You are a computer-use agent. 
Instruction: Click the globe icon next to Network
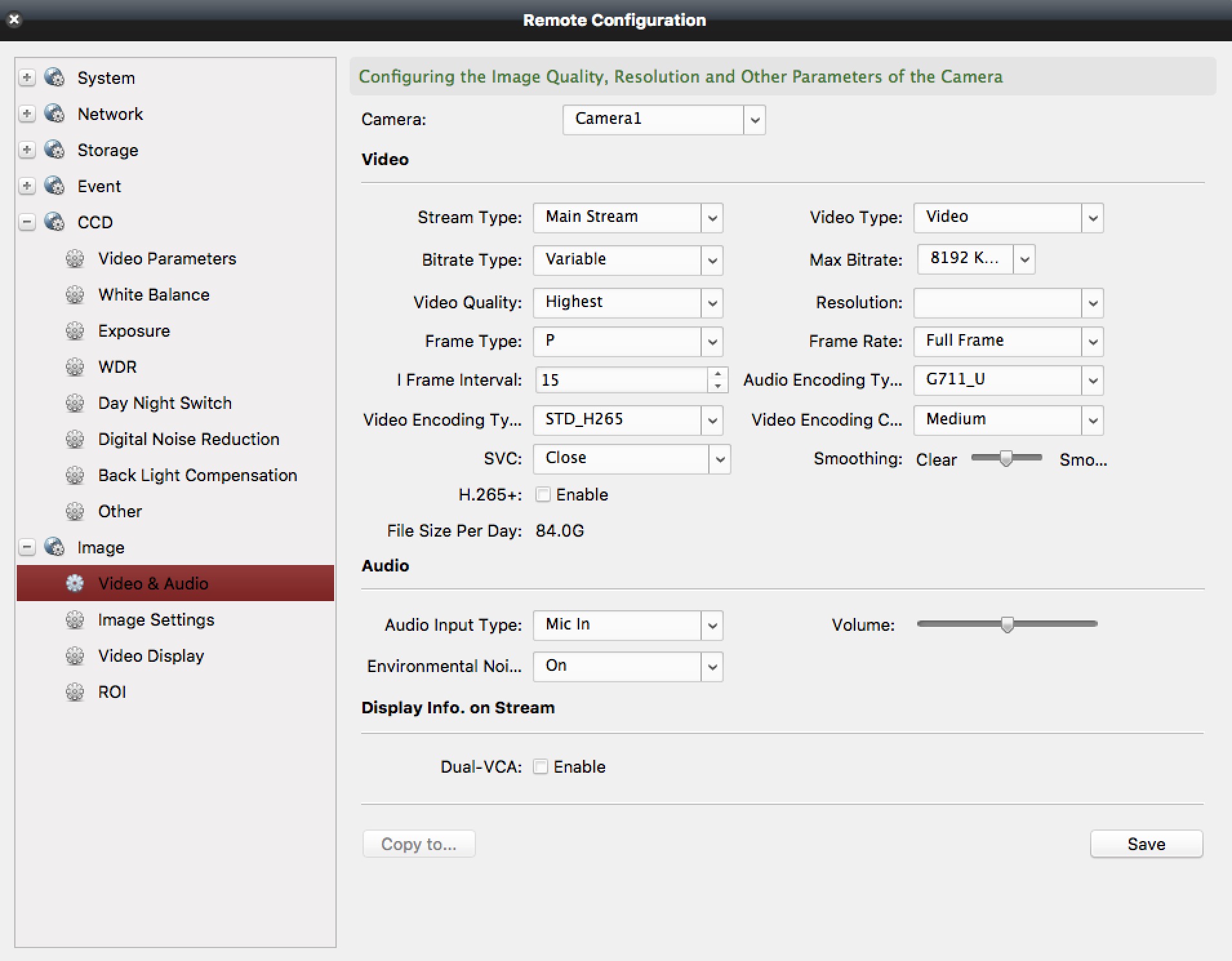tap(55, 114)
